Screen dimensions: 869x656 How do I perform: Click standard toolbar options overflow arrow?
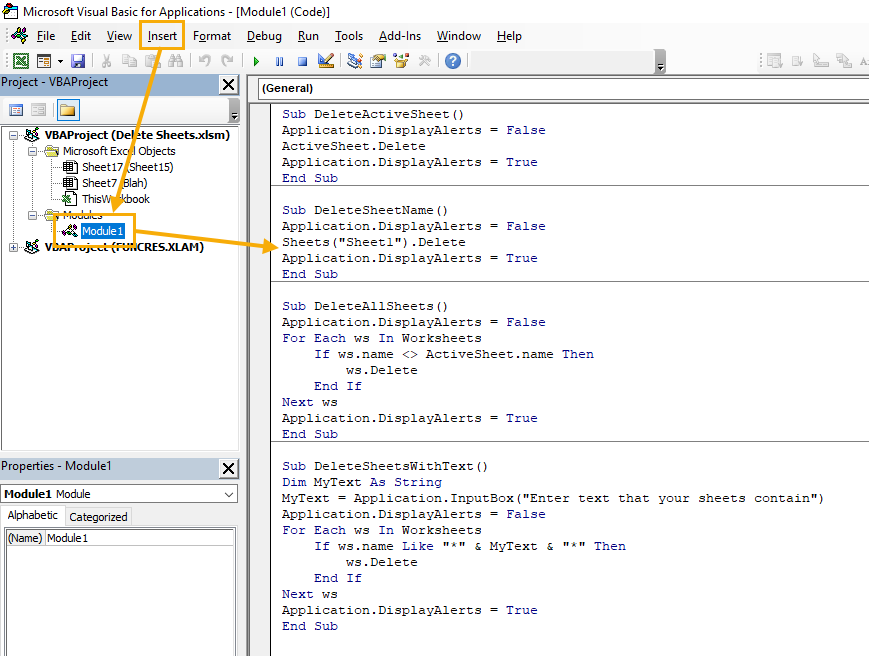660,62
